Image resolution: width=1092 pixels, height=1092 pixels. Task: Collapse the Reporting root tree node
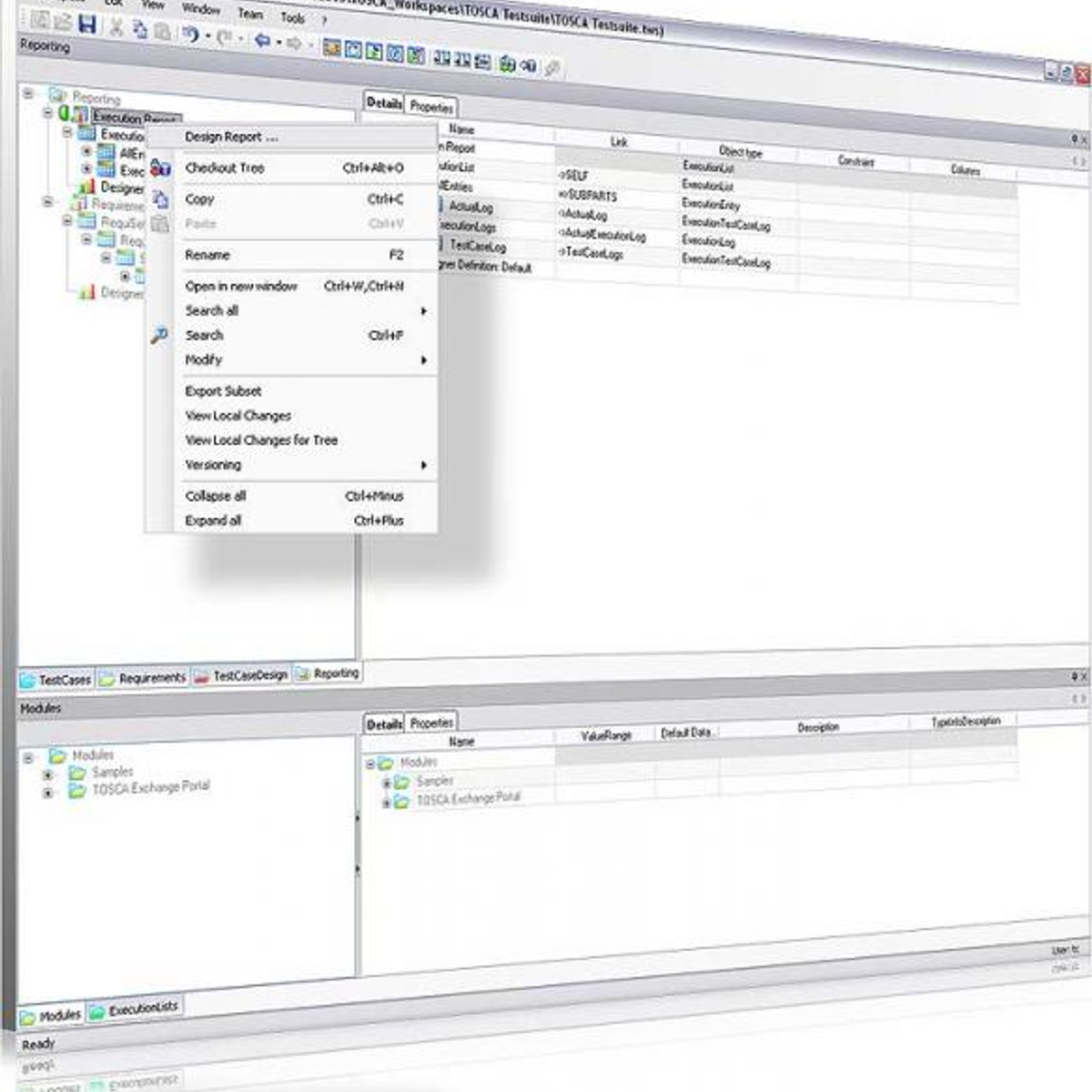tap(28, 93)
